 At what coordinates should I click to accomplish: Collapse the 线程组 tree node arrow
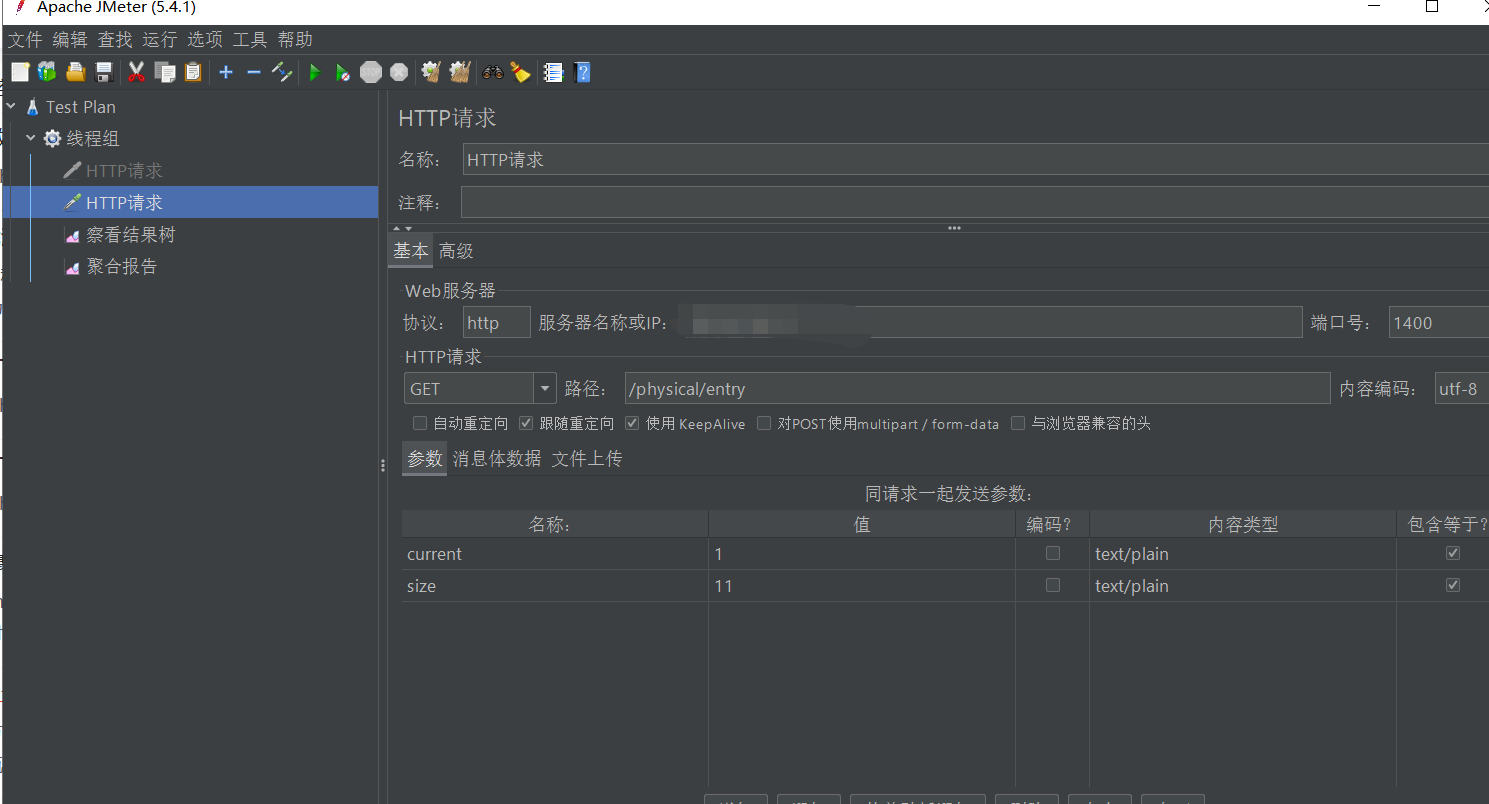tap(31, 138)
